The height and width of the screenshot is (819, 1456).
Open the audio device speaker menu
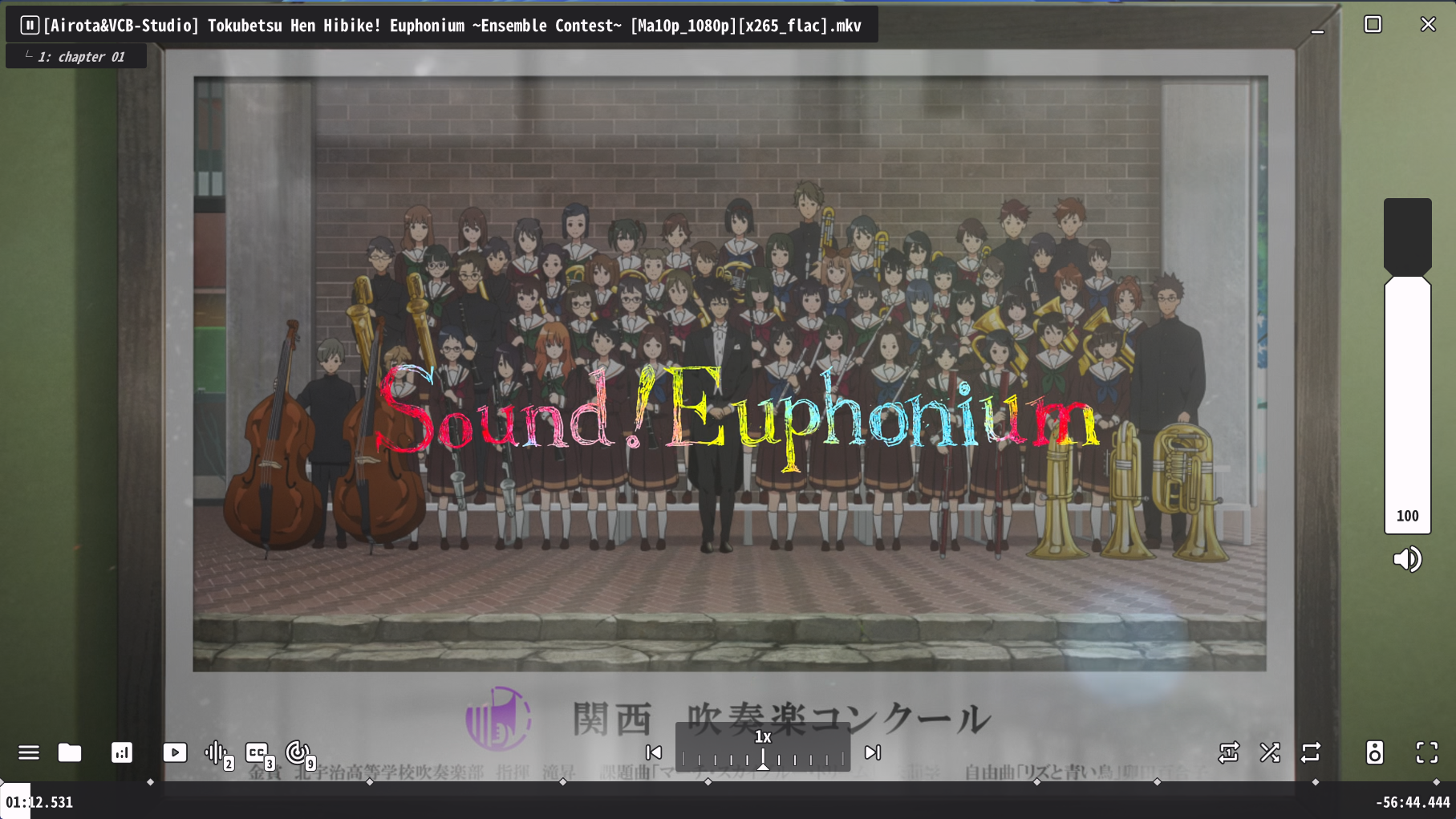click(1374, 752)
